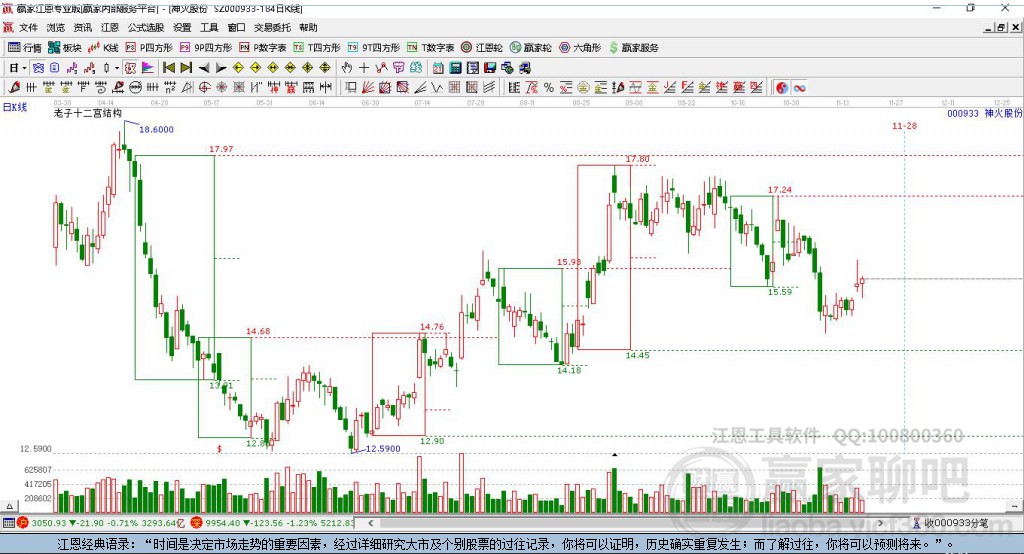Click the infinity loop icon
Viewport: 1024px width, 554px height.
point(799,88)
